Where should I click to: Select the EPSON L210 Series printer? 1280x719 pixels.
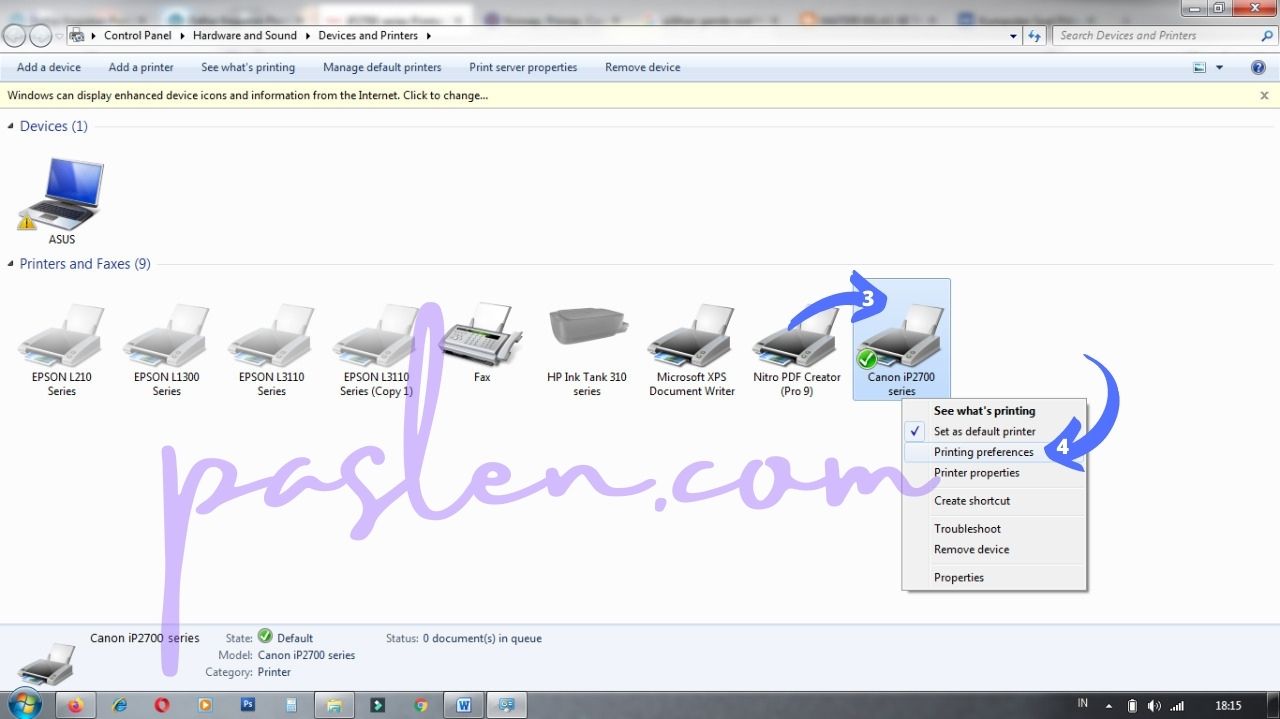(62, 336)
